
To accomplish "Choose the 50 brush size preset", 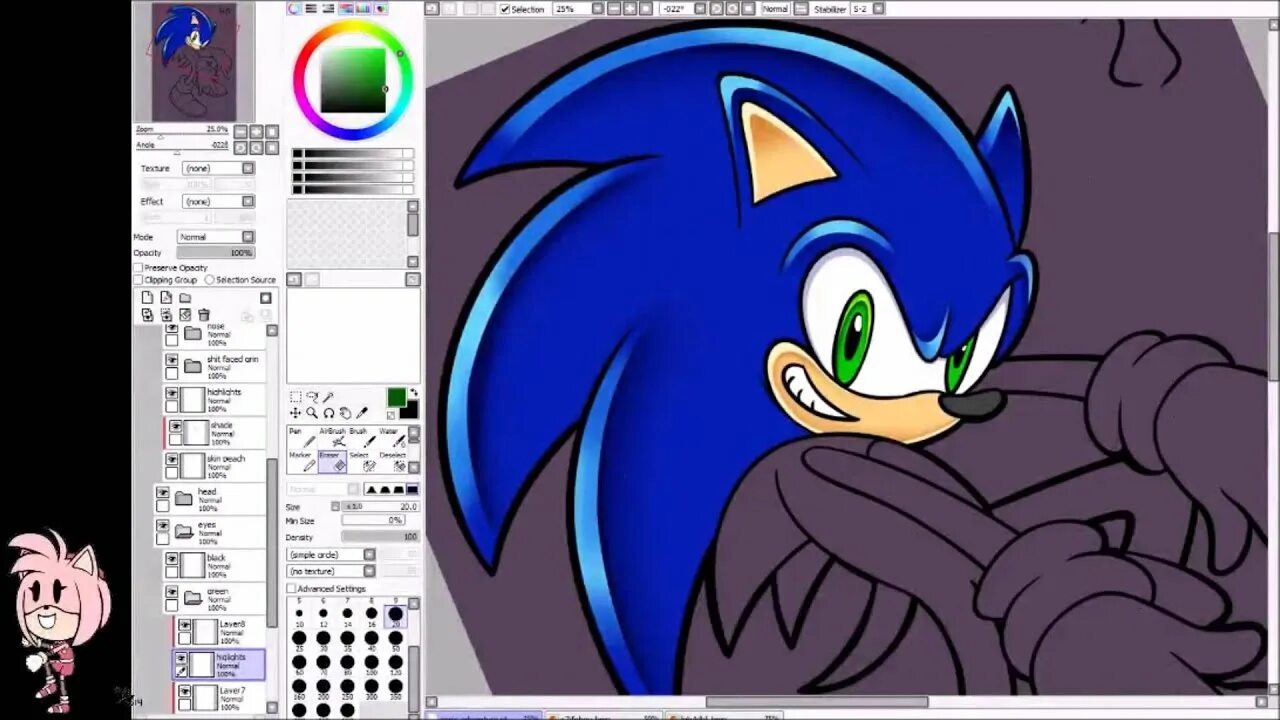I will tap(395, 641).
